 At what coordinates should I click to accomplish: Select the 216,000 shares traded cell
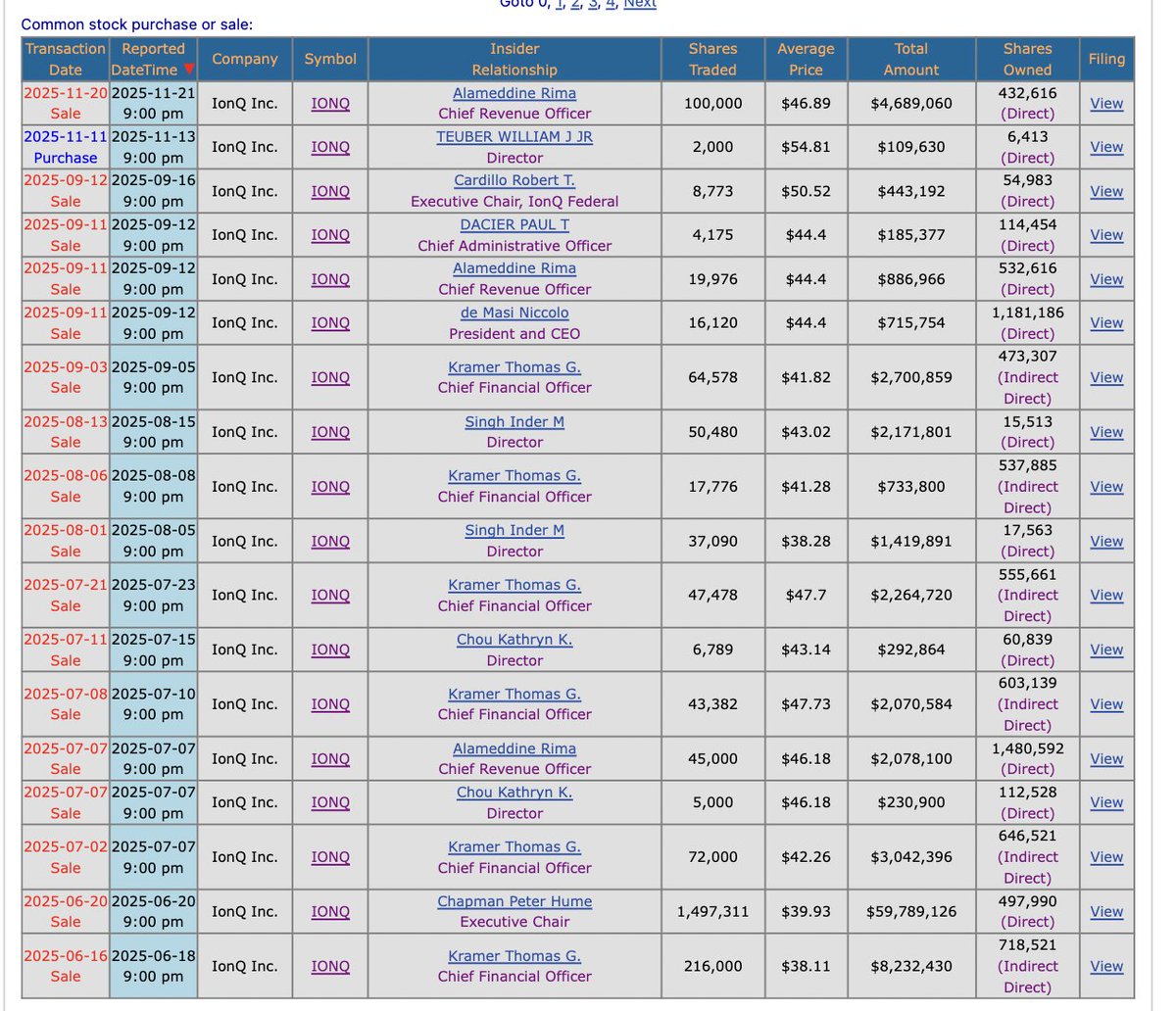pyautogui.click(x=712, y=966)
